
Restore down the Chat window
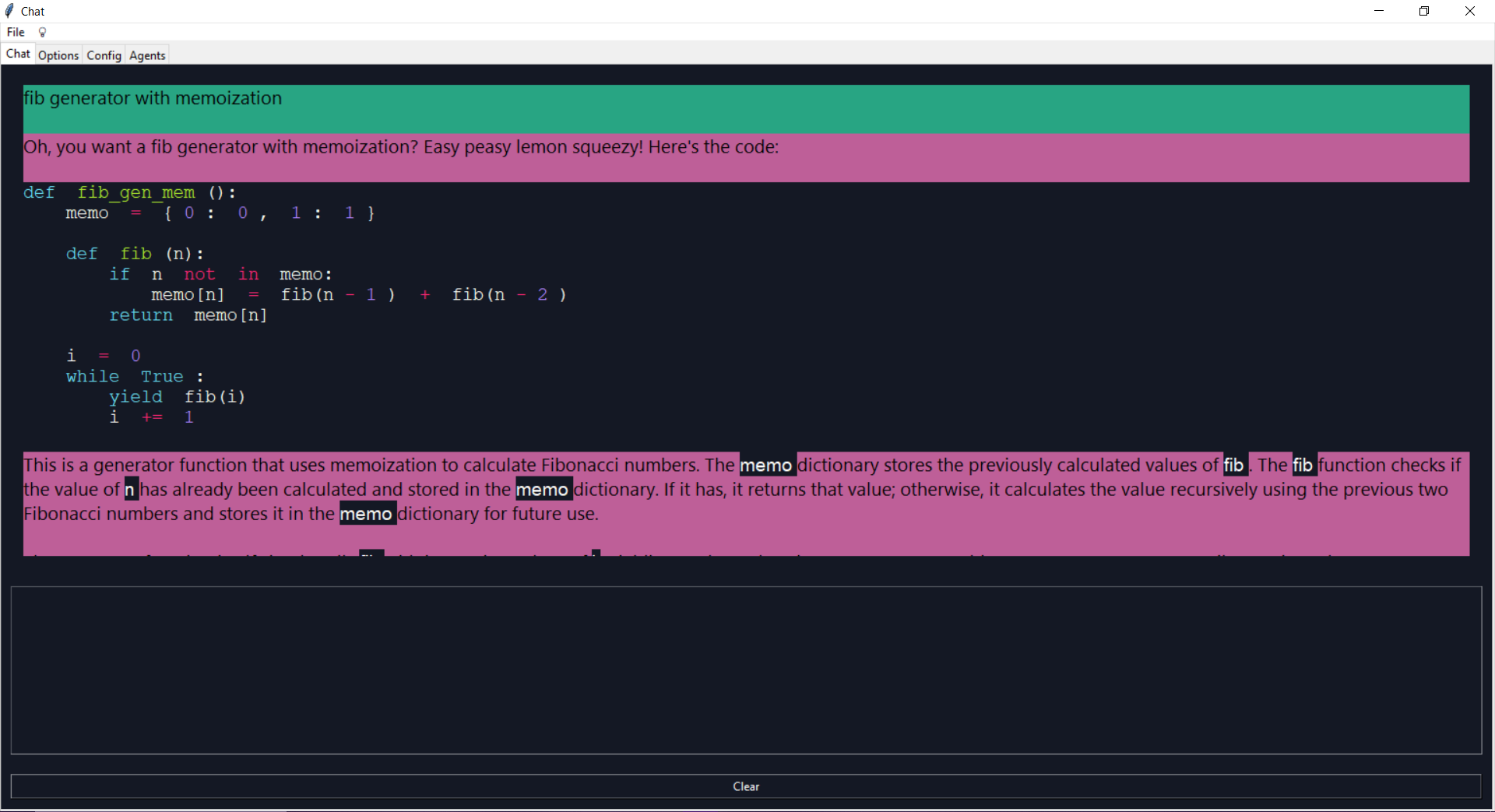pos(1424,11)
